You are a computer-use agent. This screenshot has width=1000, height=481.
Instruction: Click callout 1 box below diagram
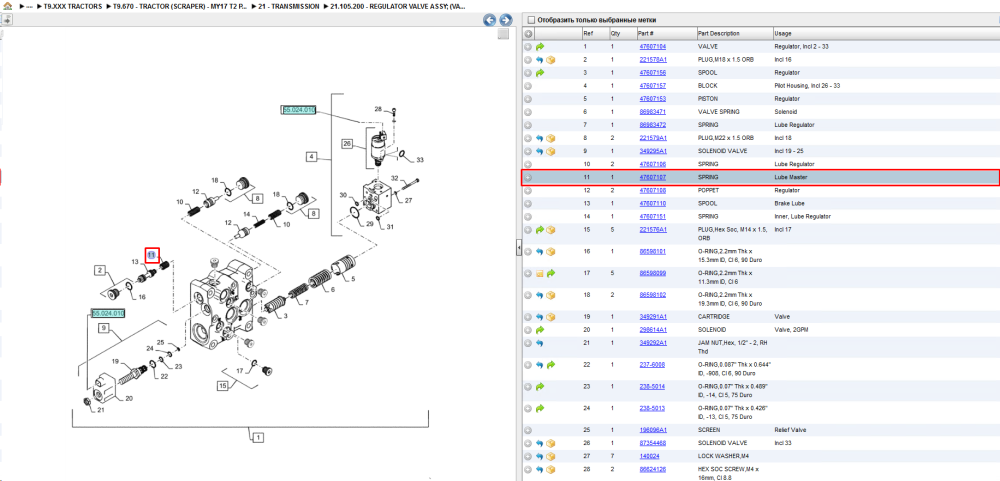258,438
